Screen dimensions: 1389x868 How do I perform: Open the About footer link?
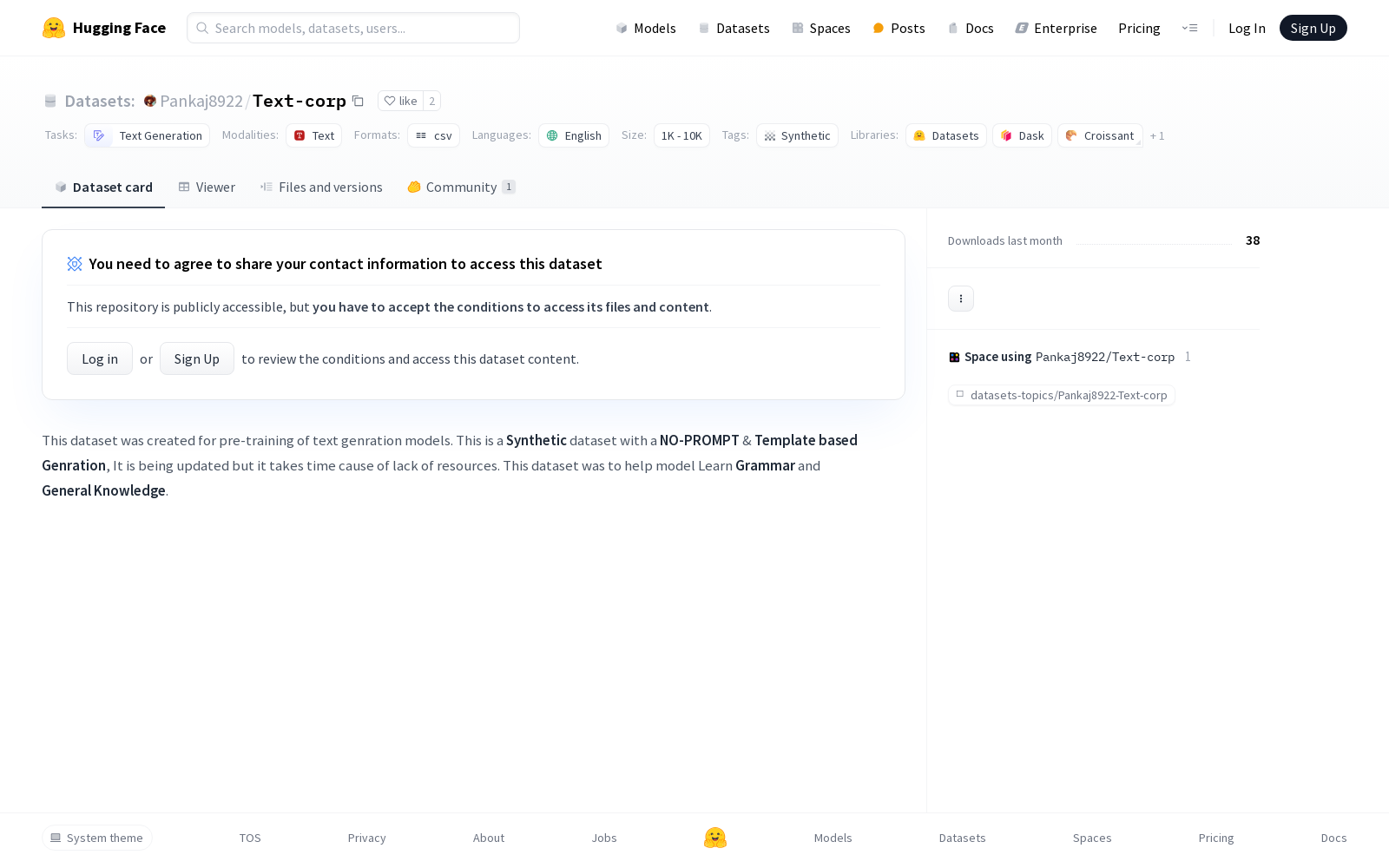coord(489,838)
